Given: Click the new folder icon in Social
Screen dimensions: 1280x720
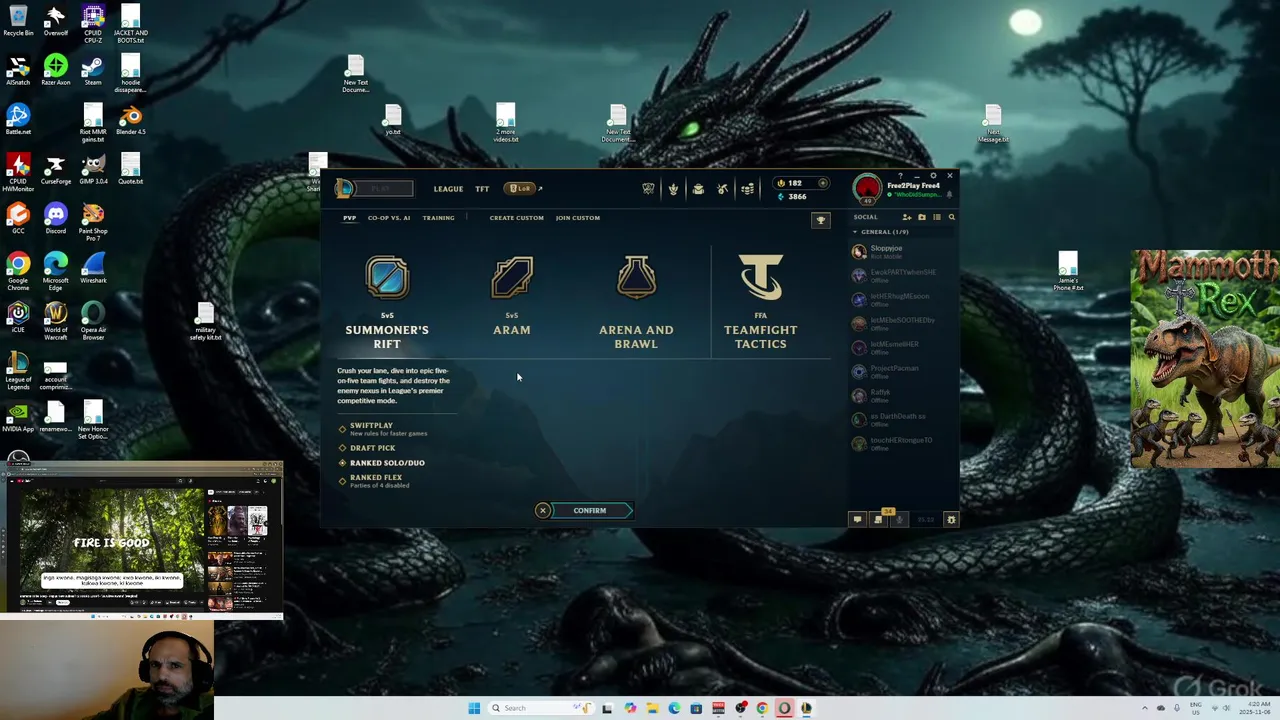Looking at the screenshot, I should click(x=922, y=217).
